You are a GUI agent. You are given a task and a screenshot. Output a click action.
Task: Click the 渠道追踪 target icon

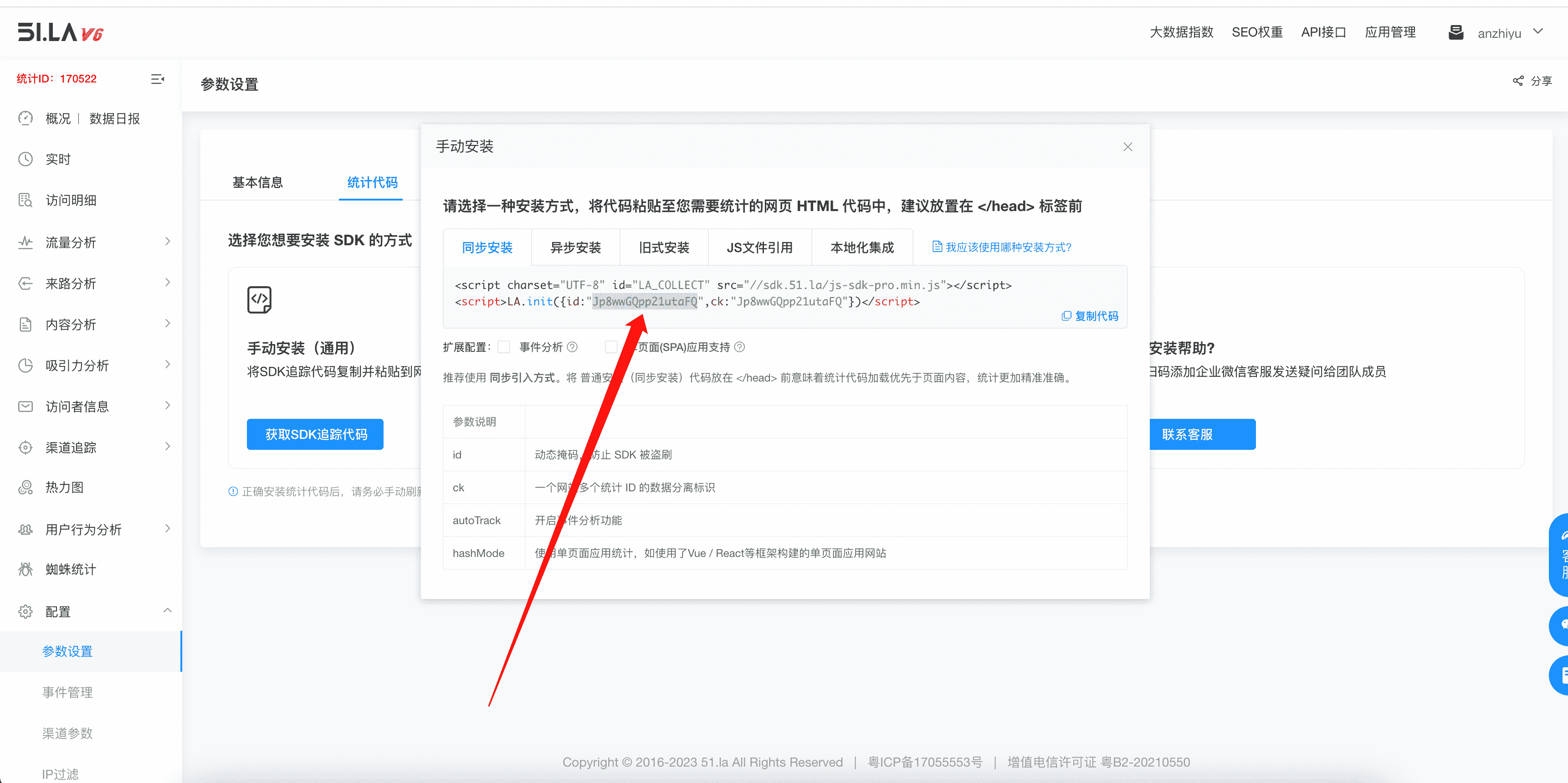26,448
